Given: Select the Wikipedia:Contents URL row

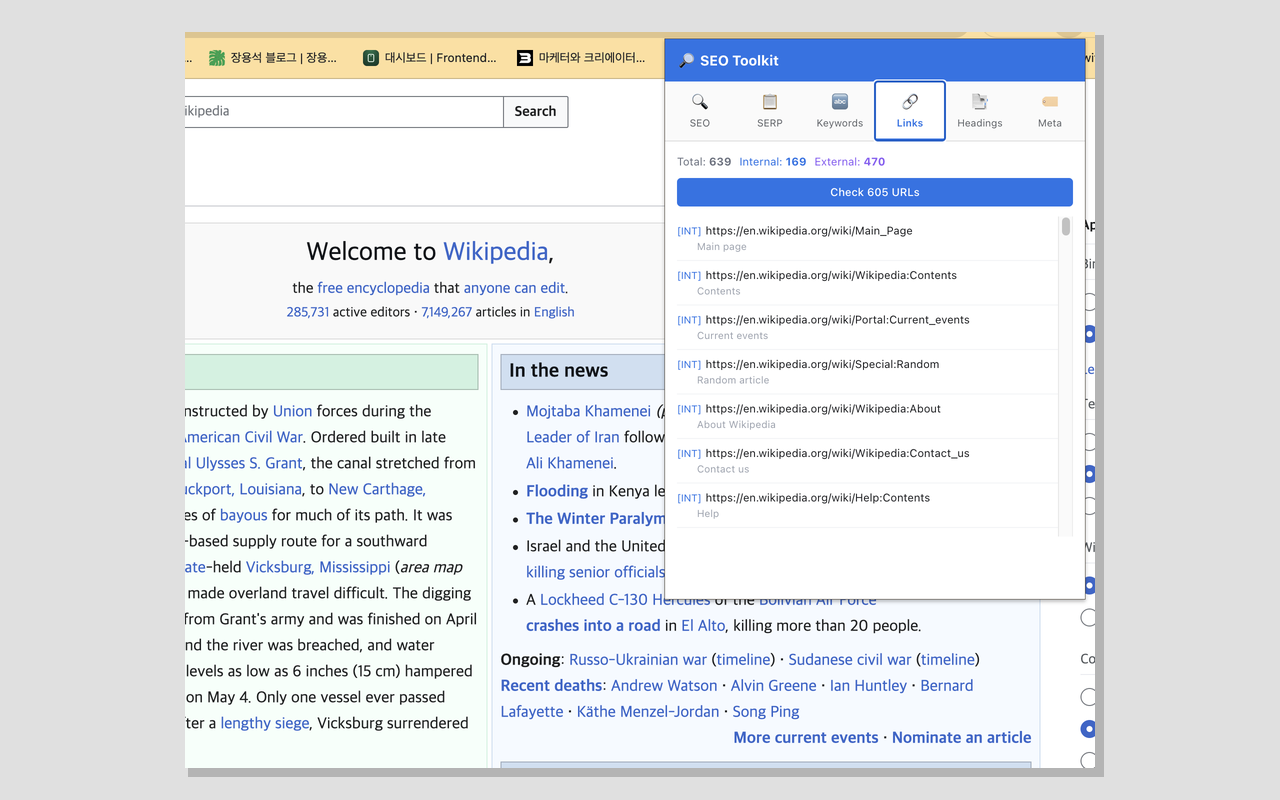Looking at the screenshot, I should 867,283.
